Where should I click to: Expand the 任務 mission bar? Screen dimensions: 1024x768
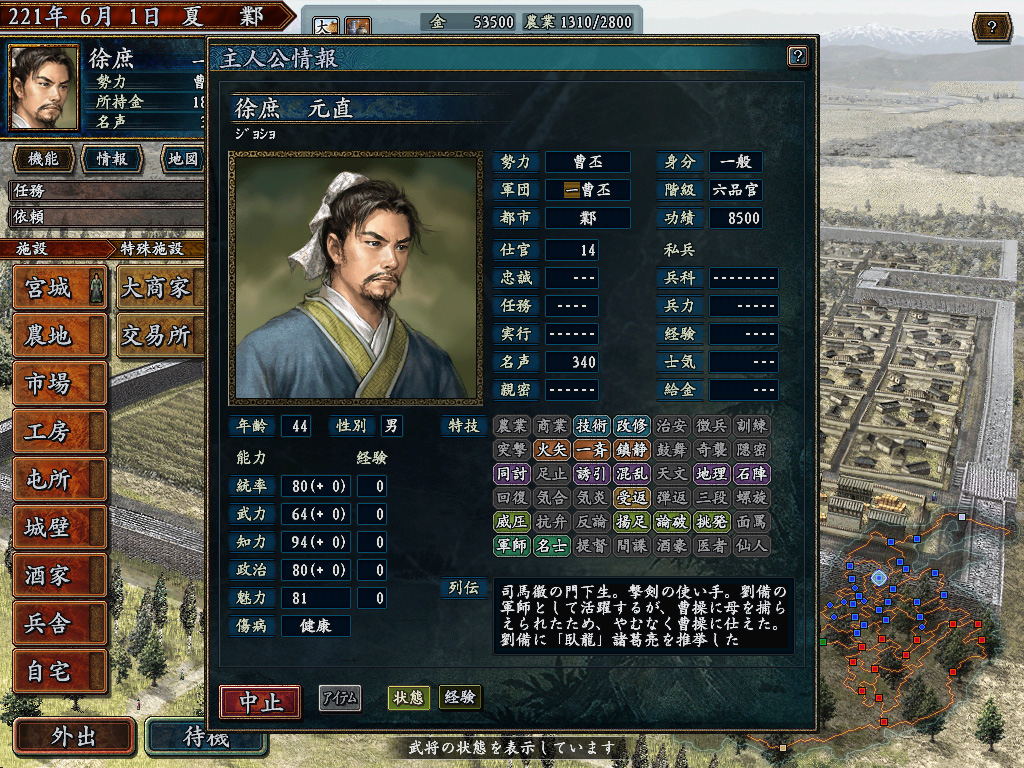(106, 191)
